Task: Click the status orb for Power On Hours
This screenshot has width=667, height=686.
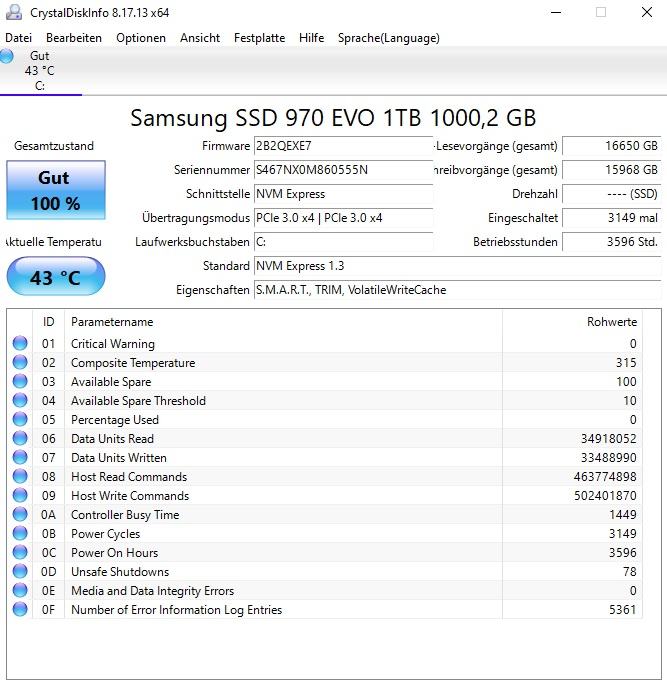Action: point(20,553)
